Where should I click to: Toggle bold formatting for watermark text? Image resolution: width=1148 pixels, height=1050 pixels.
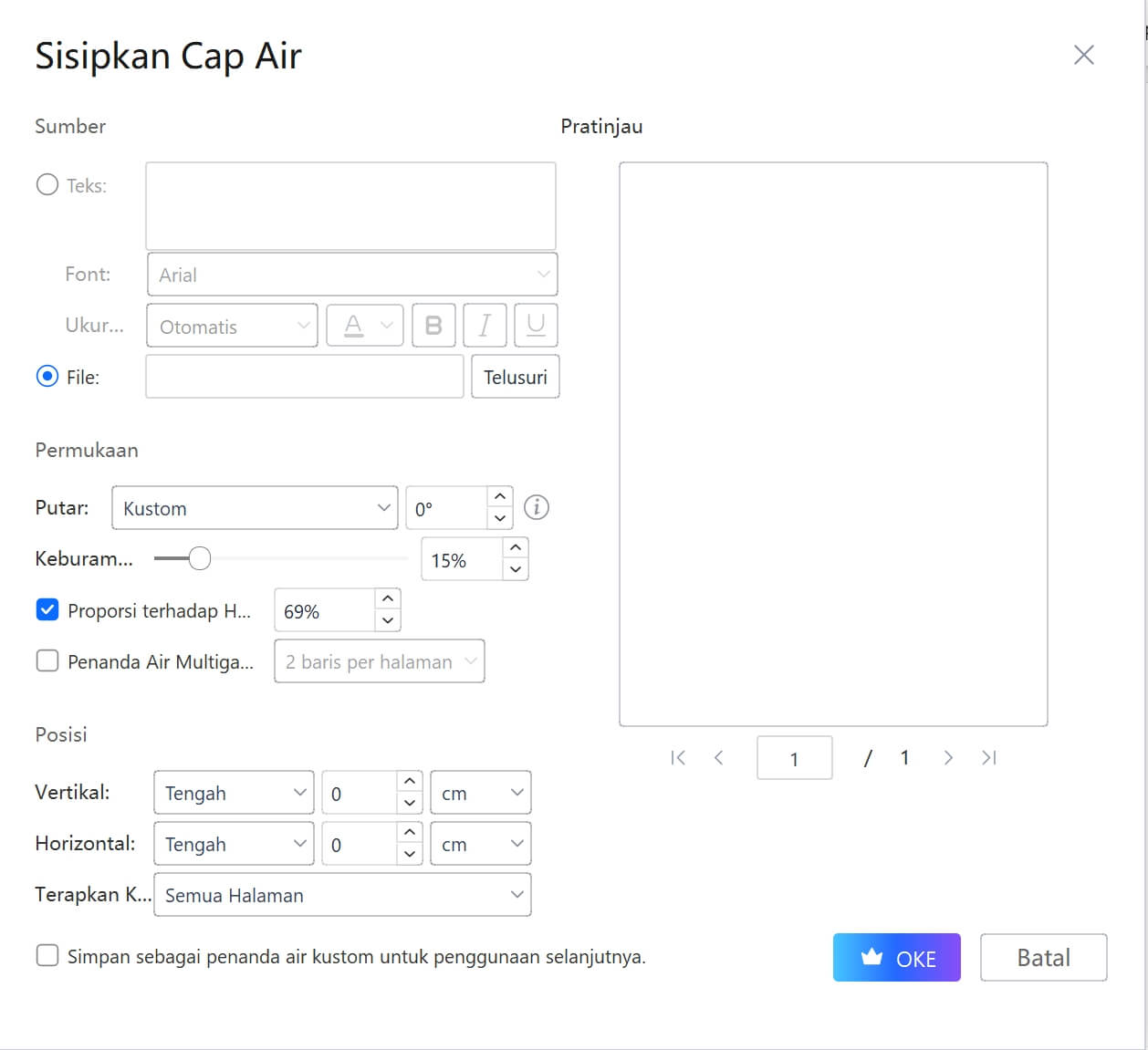point(433,325)
